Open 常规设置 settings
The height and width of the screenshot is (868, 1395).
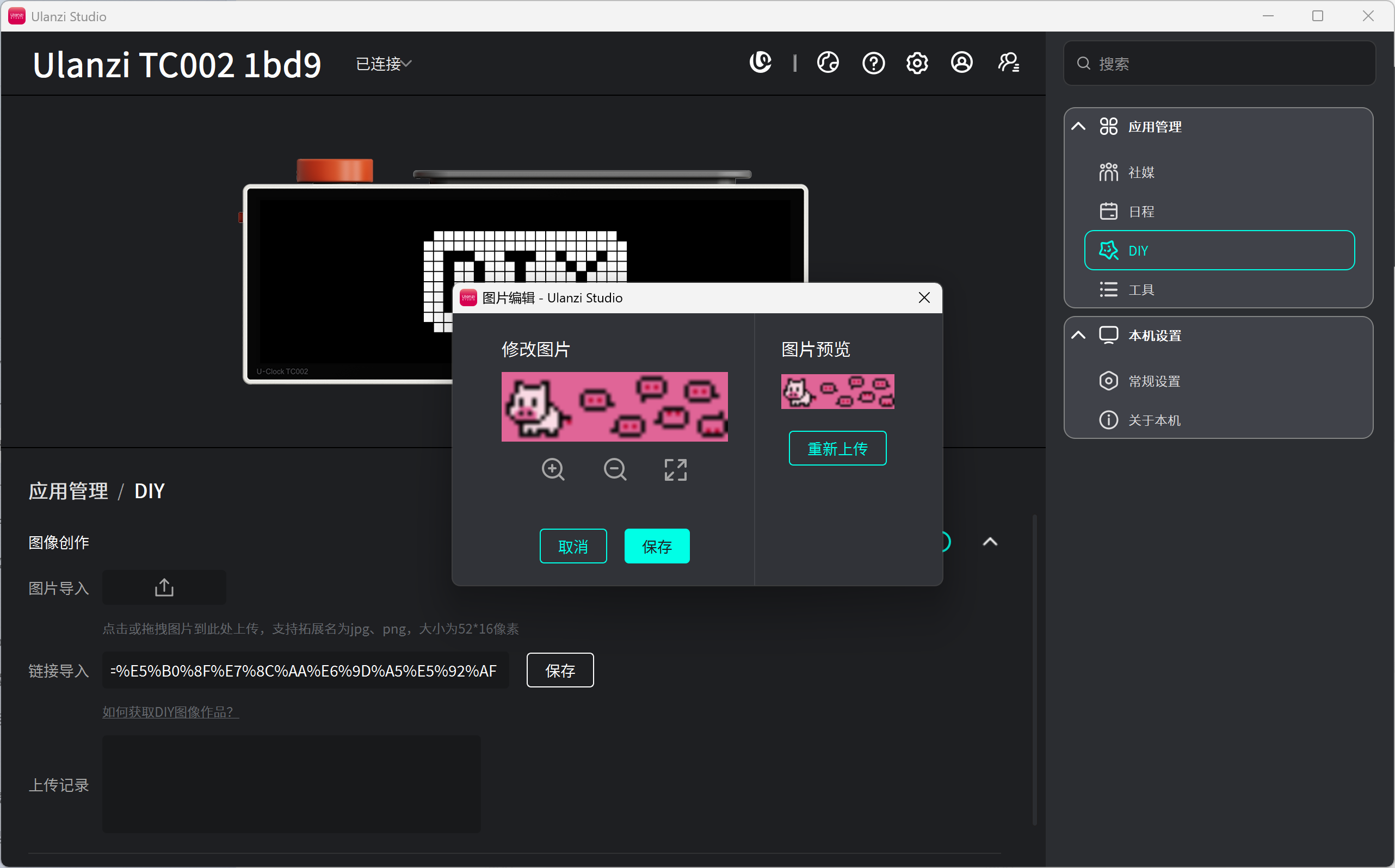coord(1219,381)
